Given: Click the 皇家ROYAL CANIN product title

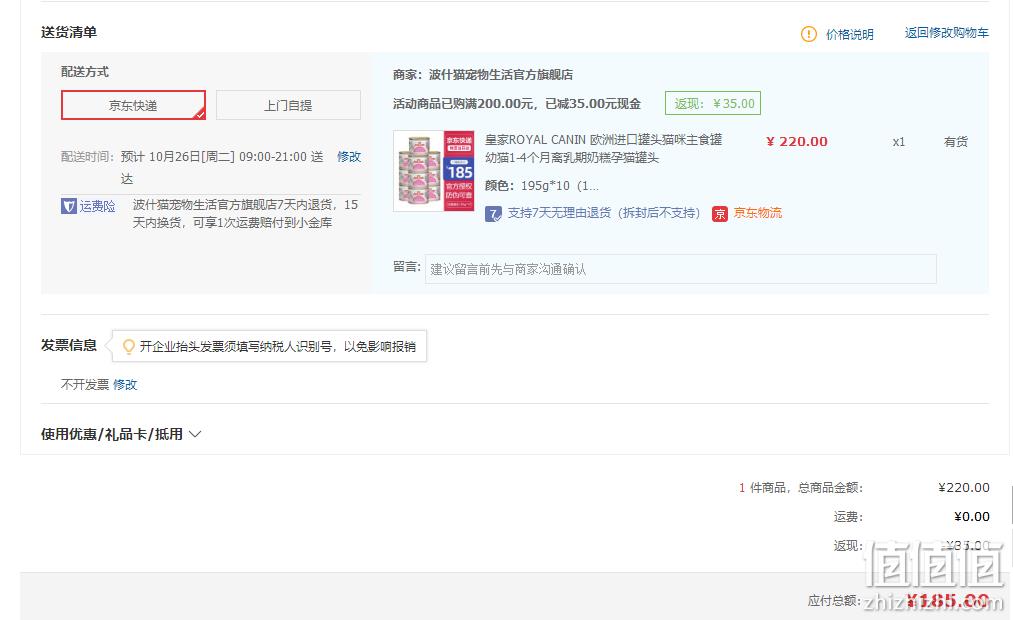Looking at the screenshot, I should tap(603, 149).
